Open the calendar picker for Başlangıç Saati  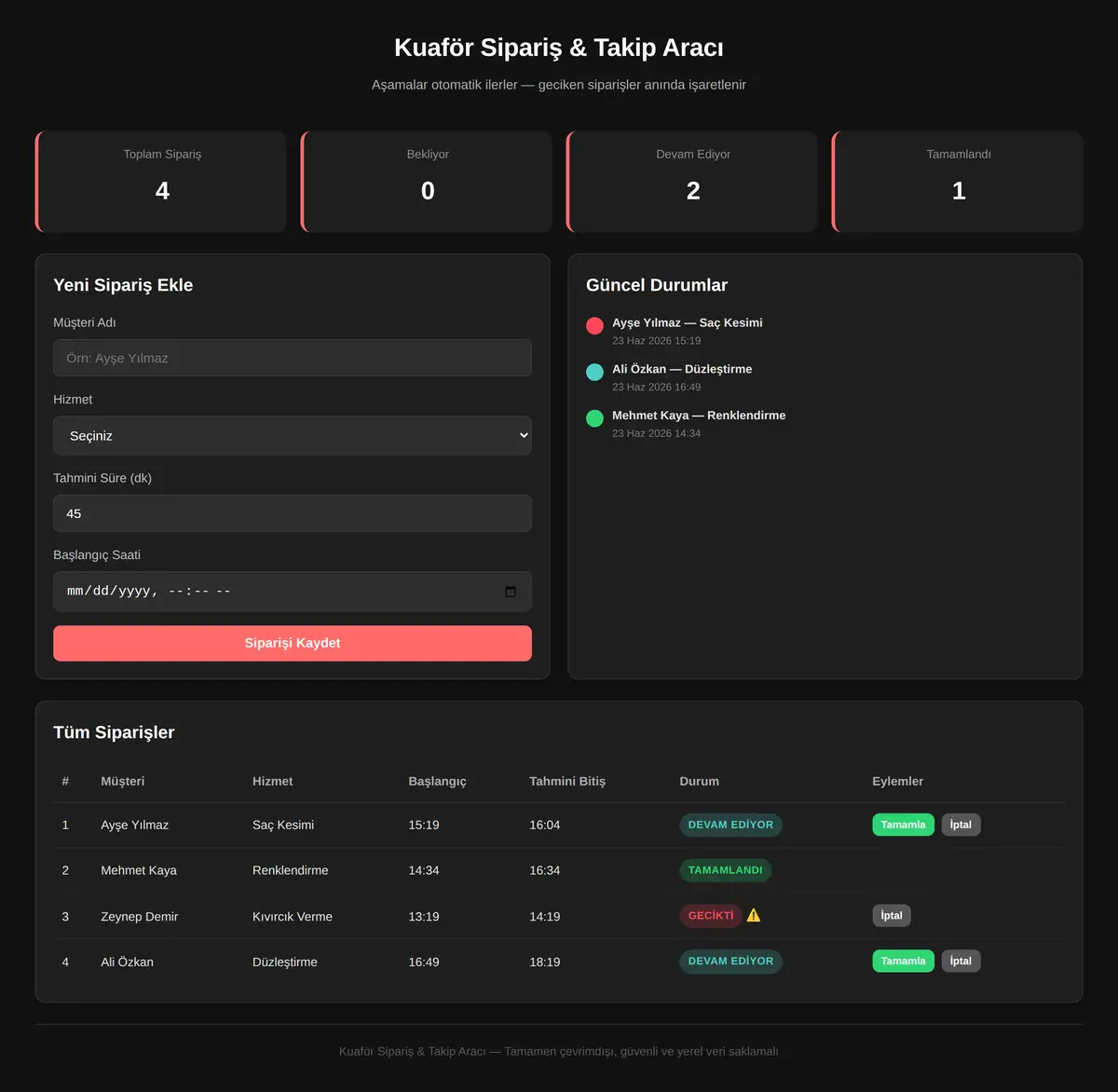click(511, 592)
